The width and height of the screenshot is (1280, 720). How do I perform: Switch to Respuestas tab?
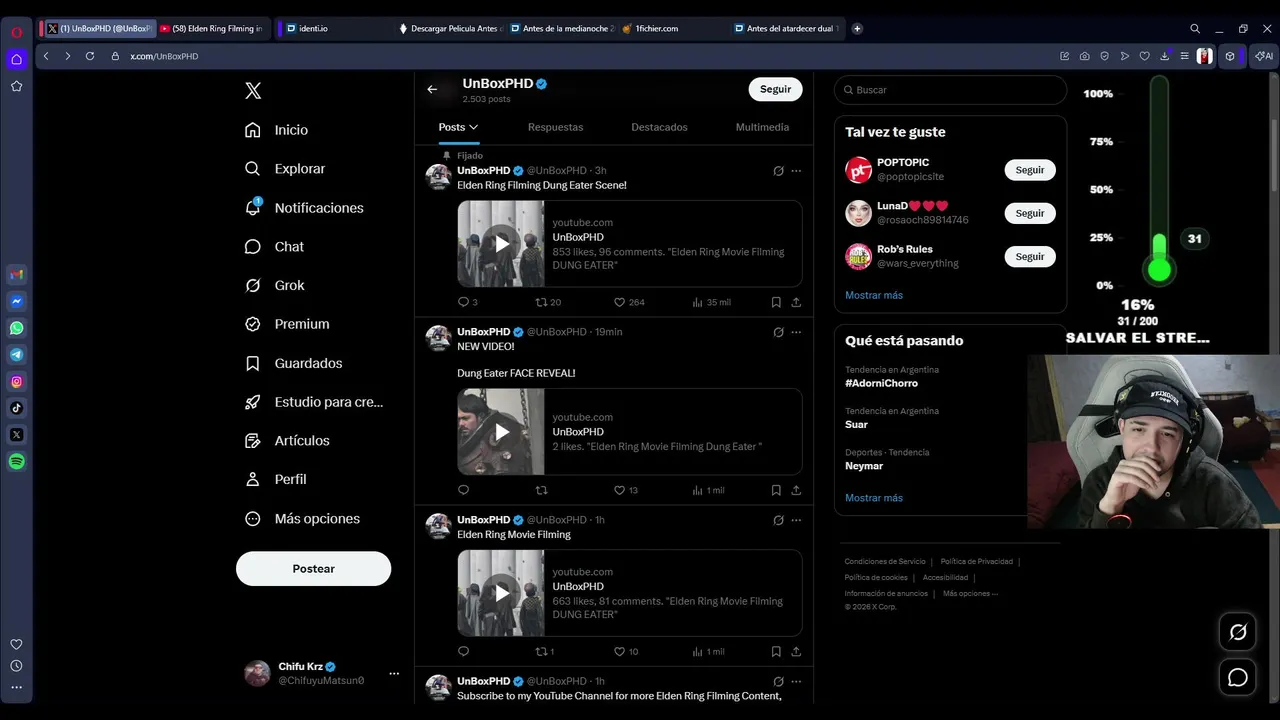click(x=555, y=127)
